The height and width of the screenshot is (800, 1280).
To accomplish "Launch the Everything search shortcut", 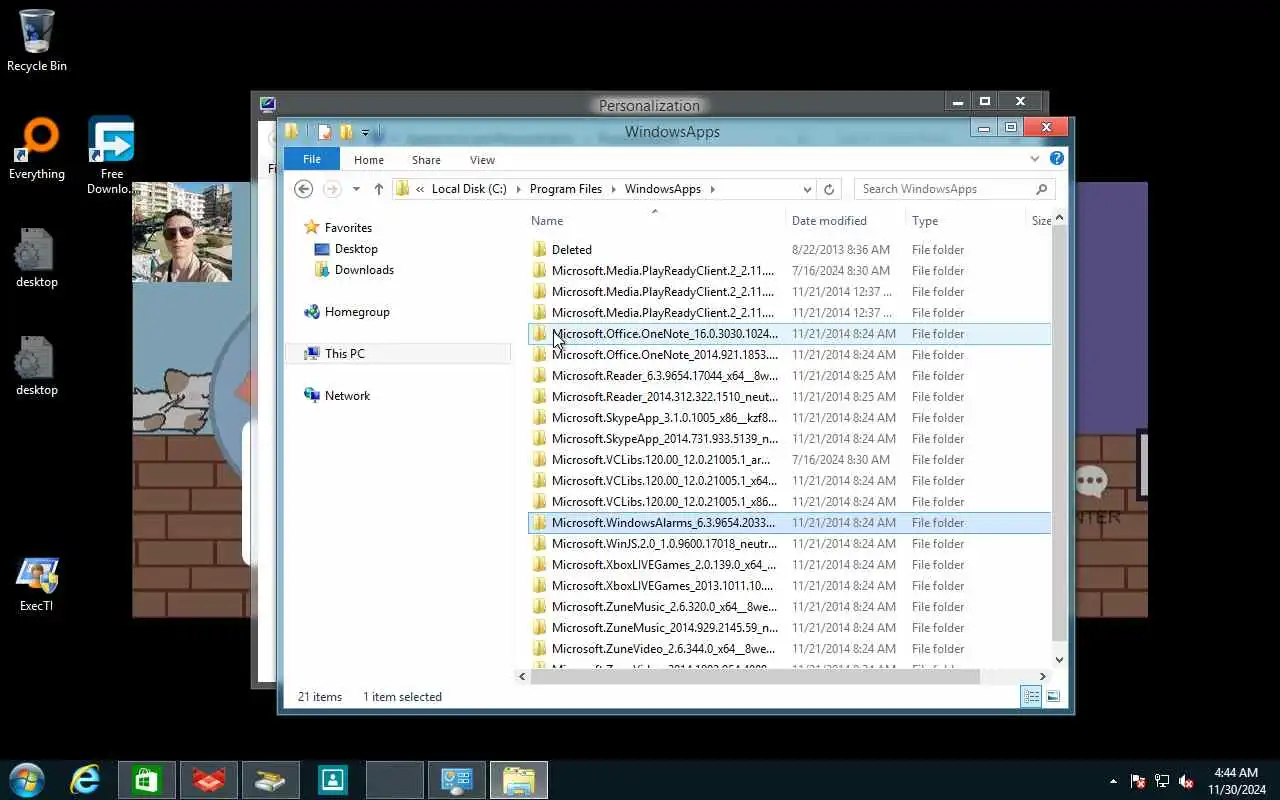I will point(37,149).
